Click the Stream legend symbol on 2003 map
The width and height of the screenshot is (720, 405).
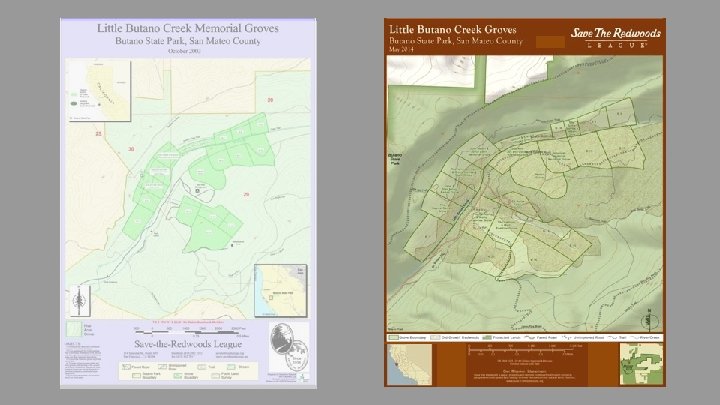[x=231, y=367]
